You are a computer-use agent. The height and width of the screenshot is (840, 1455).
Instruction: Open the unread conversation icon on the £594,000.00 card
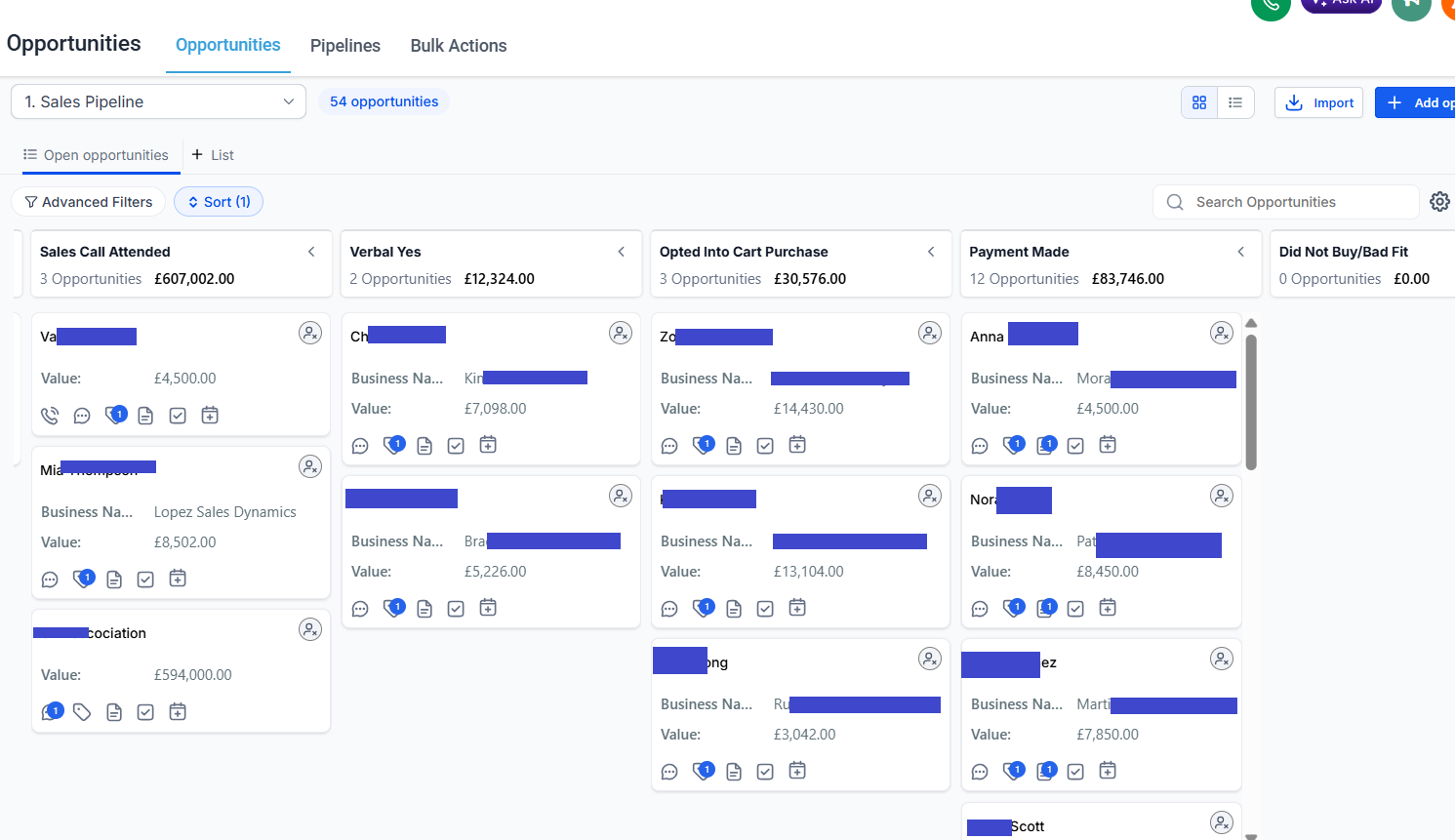pyautogui.click(x=52, y=712)
